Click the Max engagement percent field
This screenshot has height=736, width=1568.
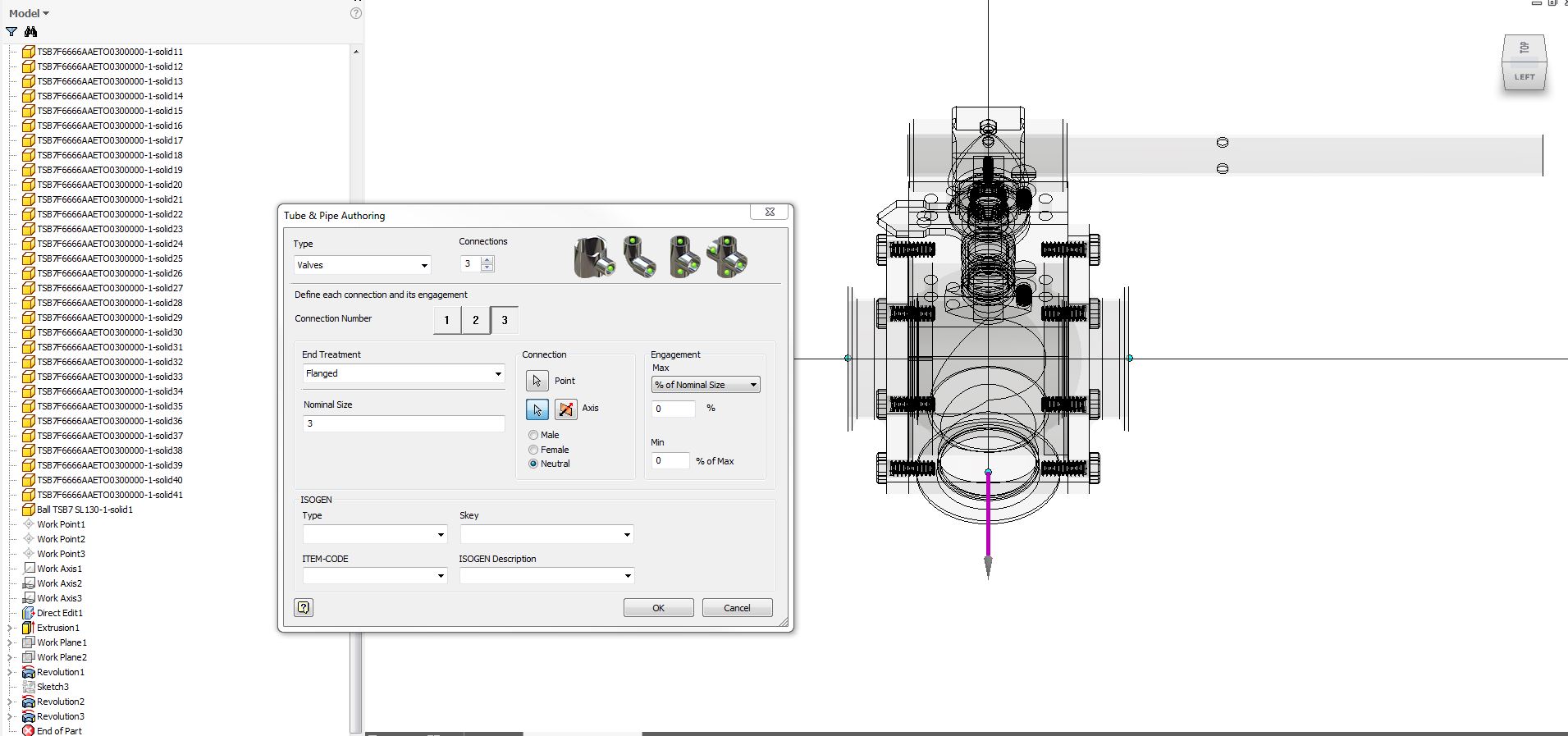tap(673, 409)
